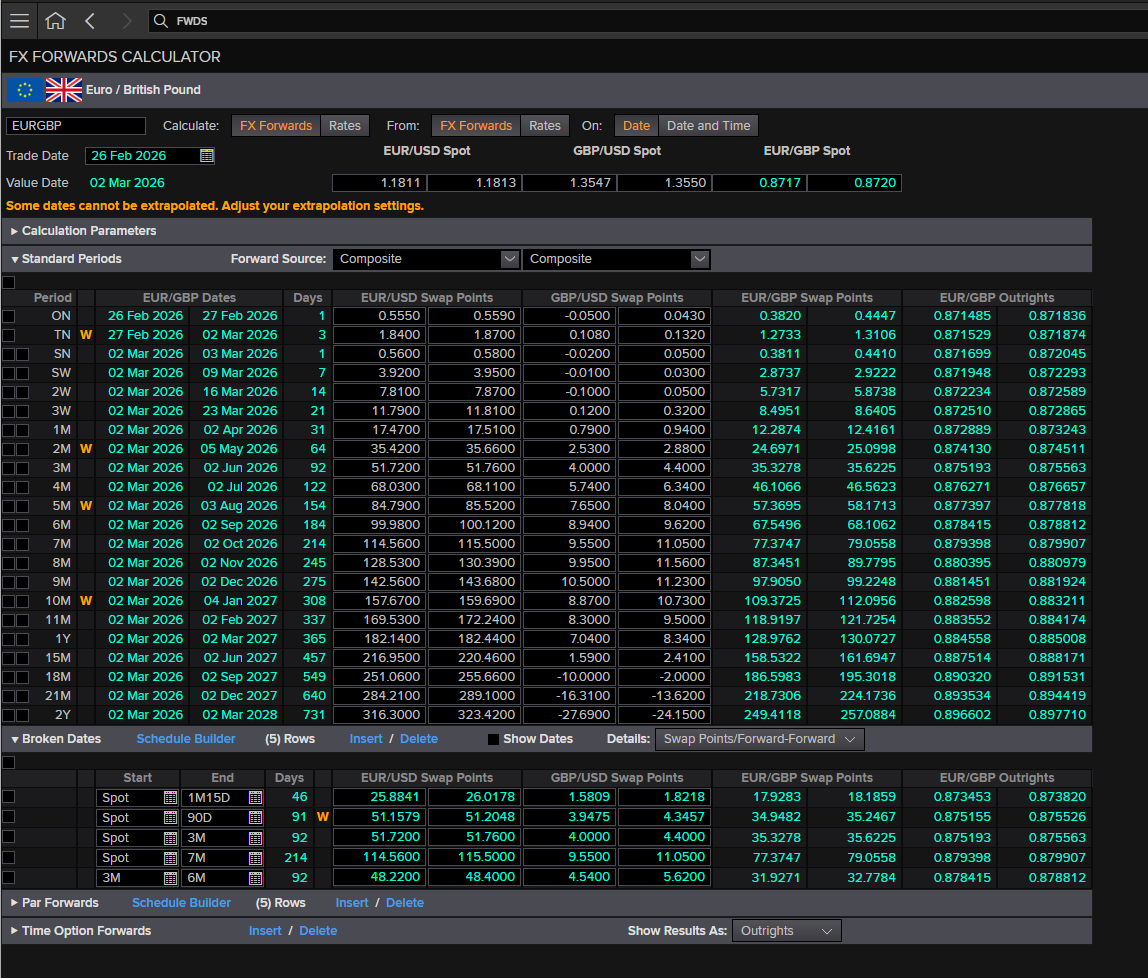Viewport: 1148px width, 978px height.
Task: Open calendar icon for 90D end date
Action: point(256,817)
